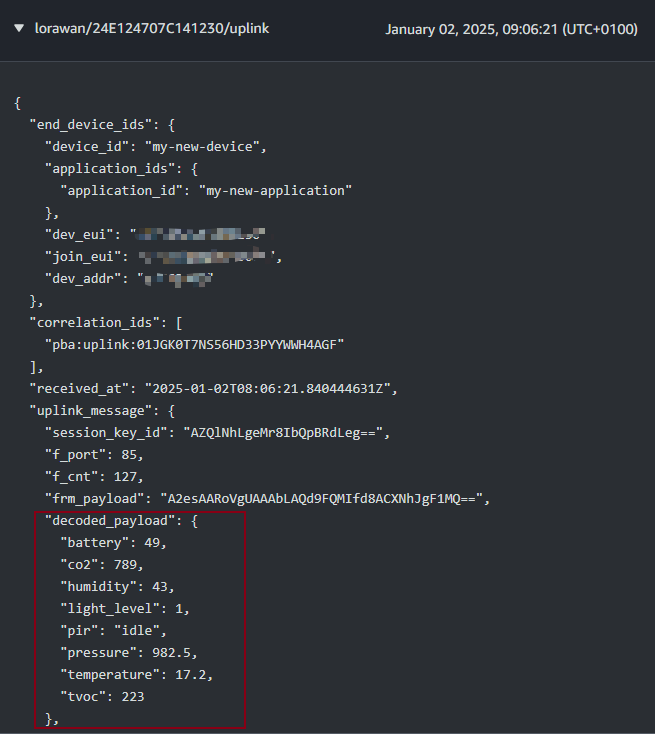
Task: Click the "f_cnt": 127 line
Action: point(94,477)
